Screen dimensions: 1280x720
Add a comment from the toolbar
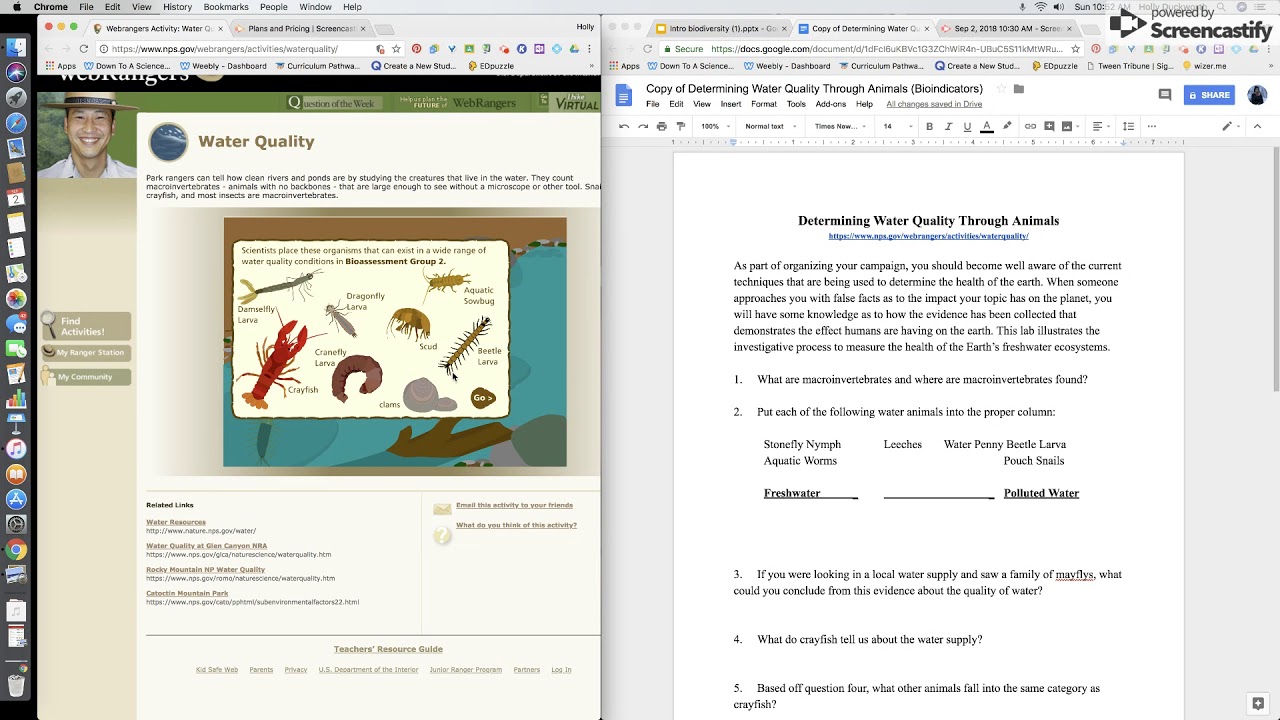coord(1049,126)
